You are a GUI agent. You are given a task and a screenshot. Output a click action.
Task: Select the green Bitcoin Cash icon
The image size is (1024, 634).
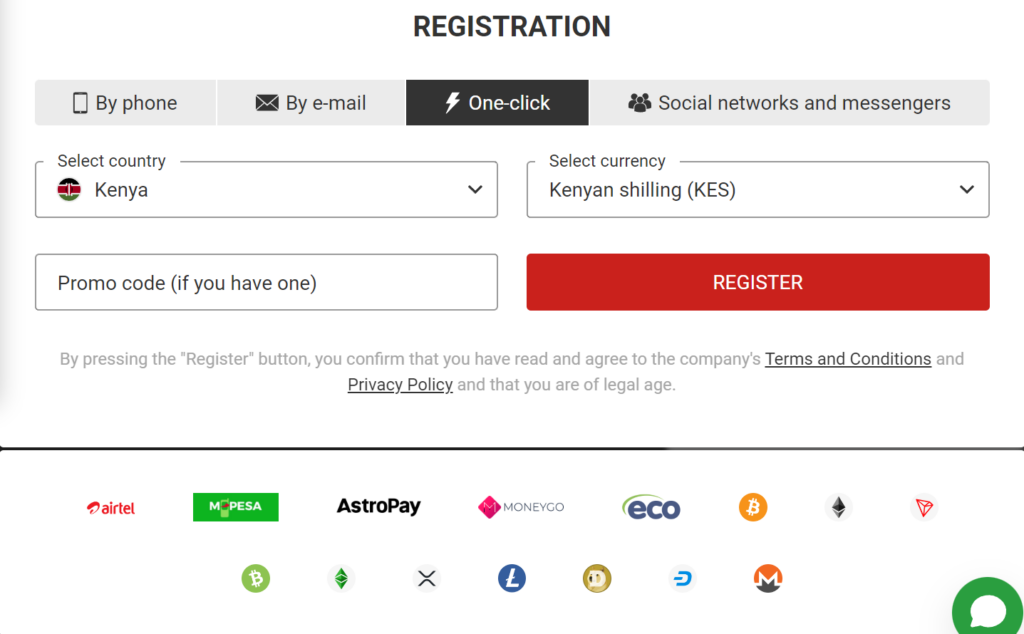(256, 578)
